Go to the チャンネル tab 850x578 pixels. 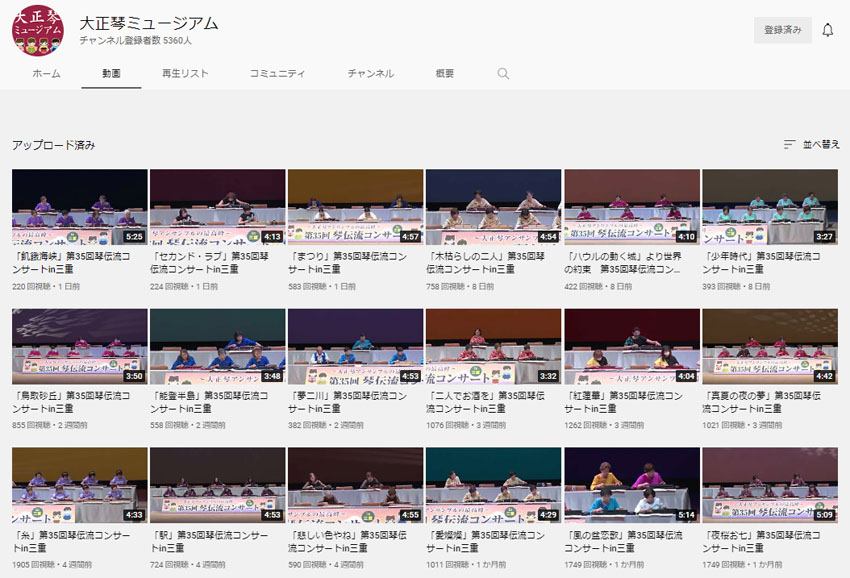(x=370, y=74)
